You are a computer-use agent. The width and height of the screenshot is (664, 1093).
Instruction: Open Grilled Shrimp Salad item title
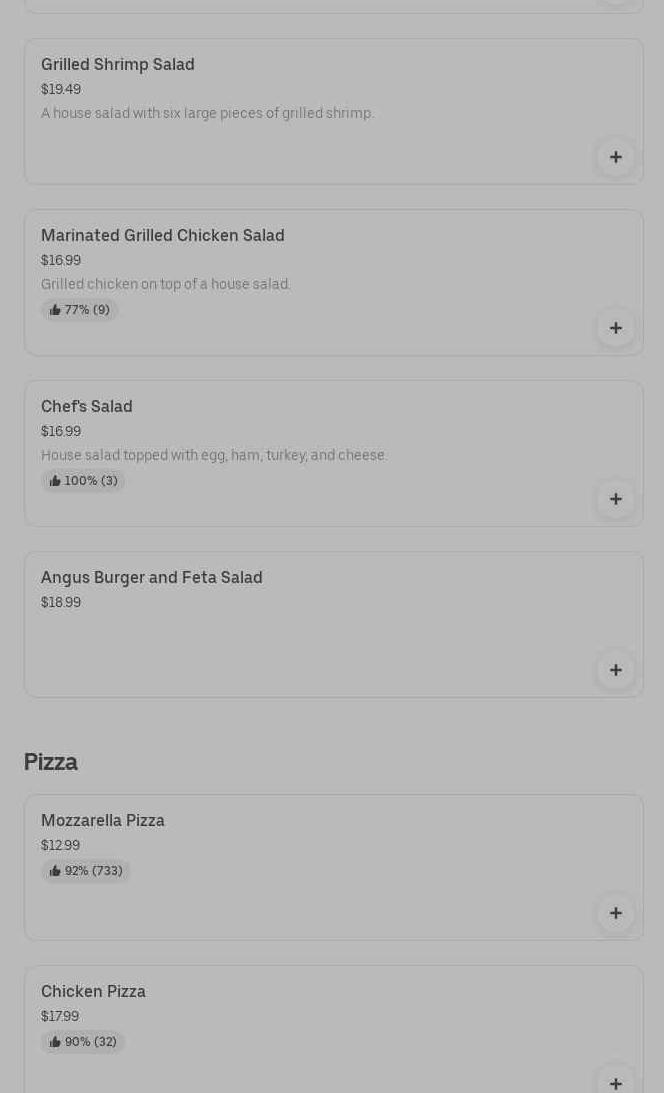[x=118, y=64]
